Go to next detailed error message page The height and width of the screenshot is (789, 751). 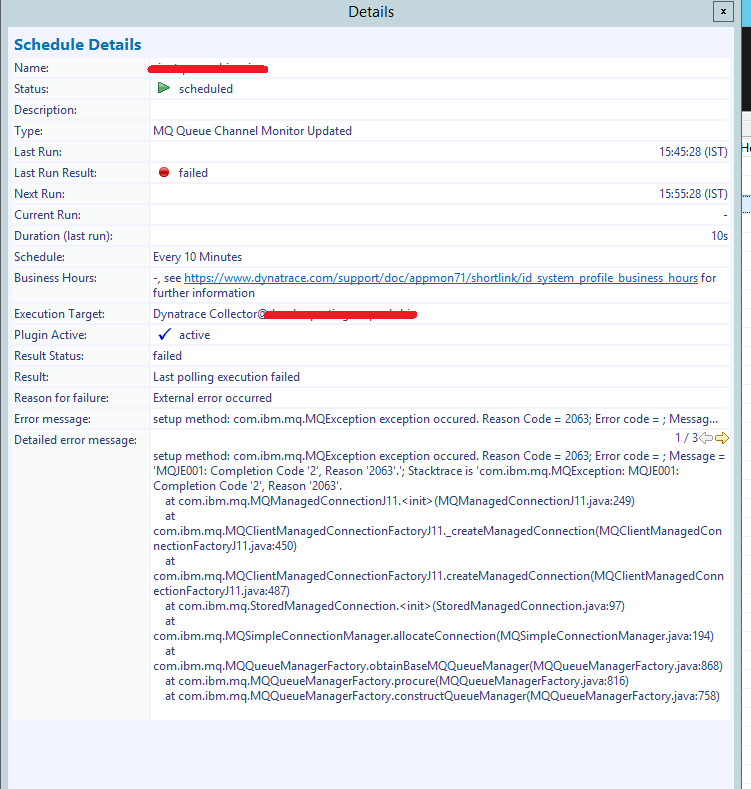pyautogui.click(x=722, y=438)
